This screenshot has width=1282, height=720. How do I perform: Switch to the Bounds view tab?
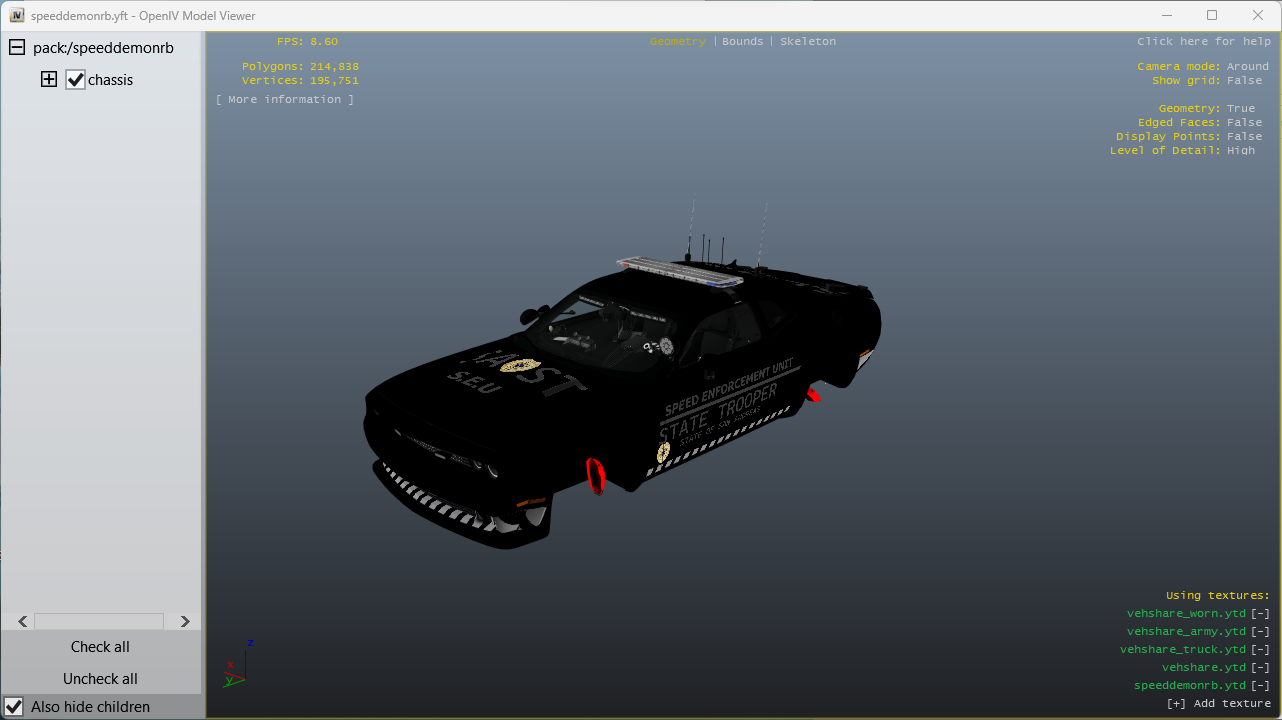742,42
